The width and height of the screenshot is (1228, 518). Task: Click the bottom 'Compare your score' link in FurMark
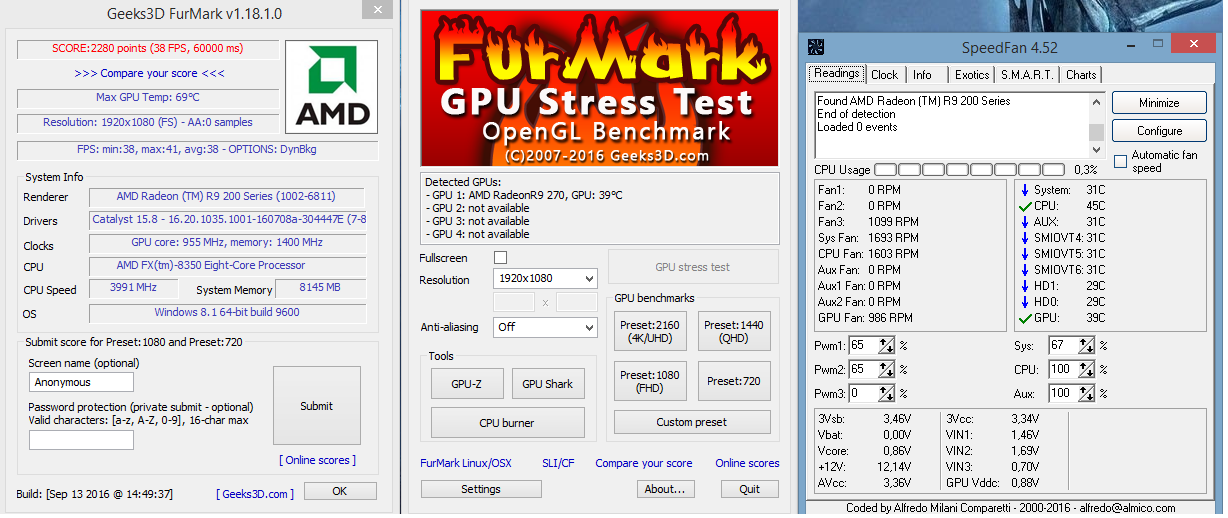pos(644,463)
